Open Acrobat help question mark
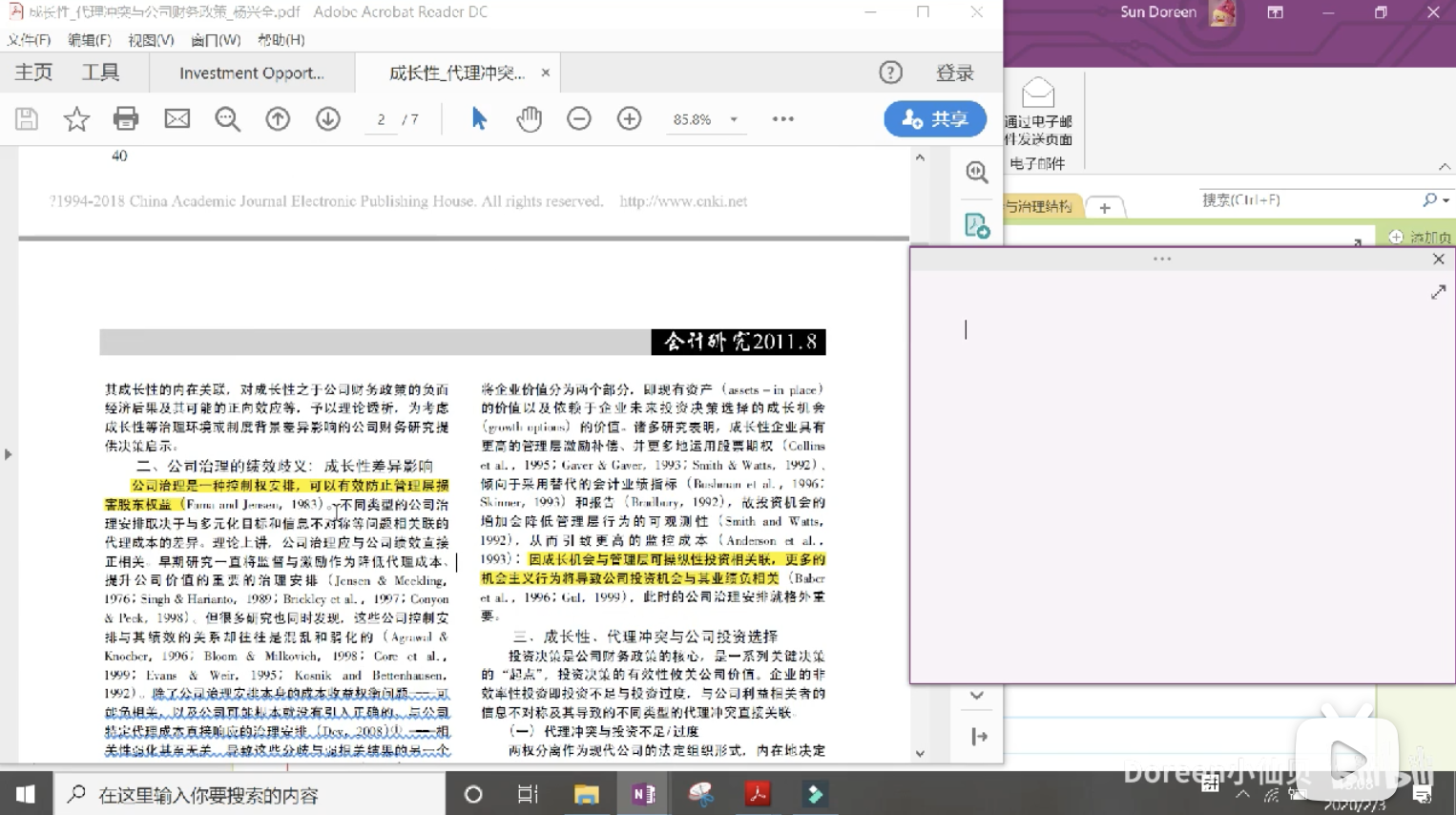This screenshot has width=1456, height=815. click(890, 73)
